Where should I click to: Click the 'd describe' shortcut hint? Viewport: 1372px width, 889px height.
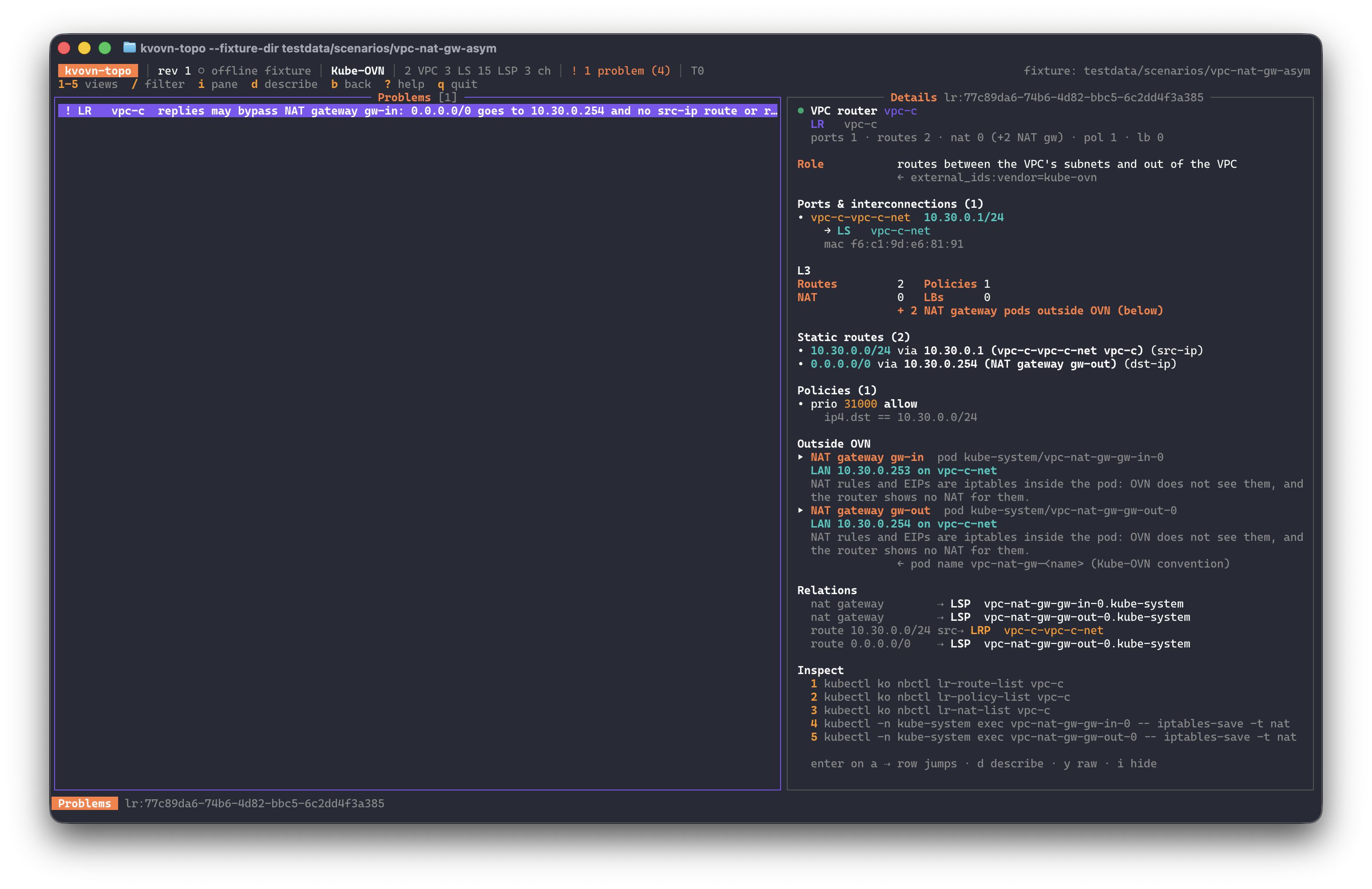tap(284, 84)
